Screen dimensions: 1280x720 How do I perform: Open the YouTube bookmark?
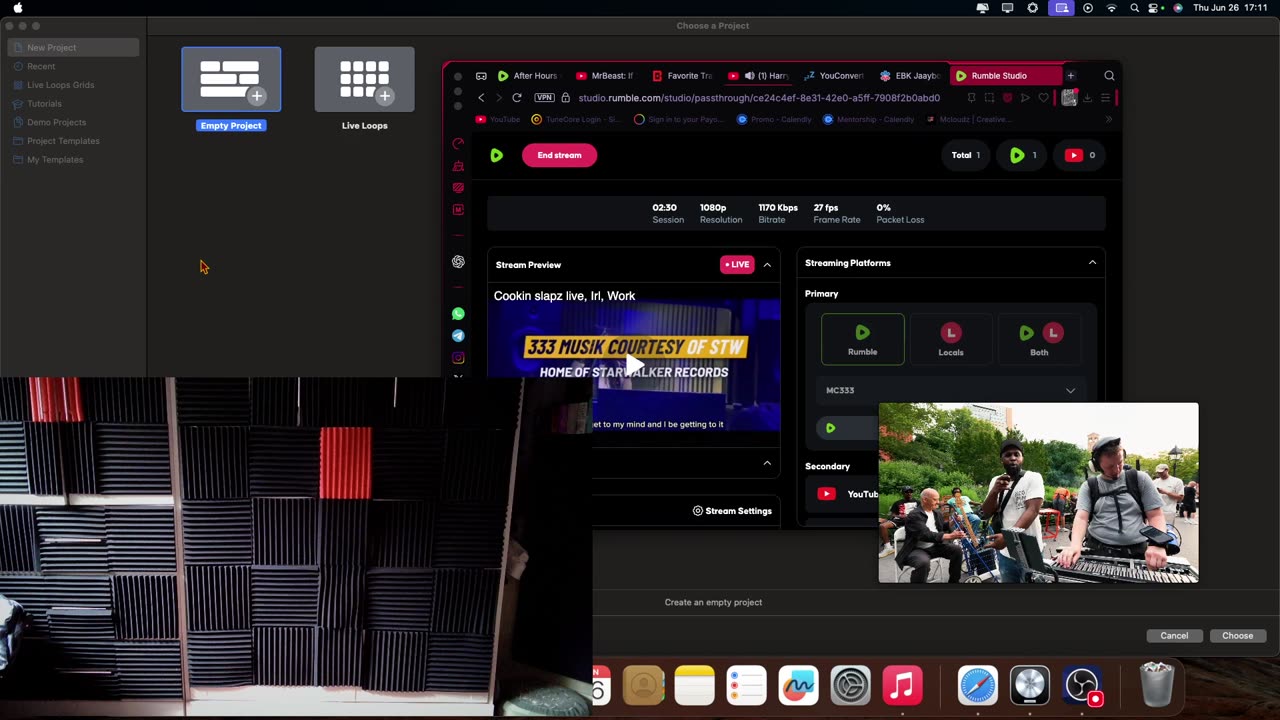[498, 120]
